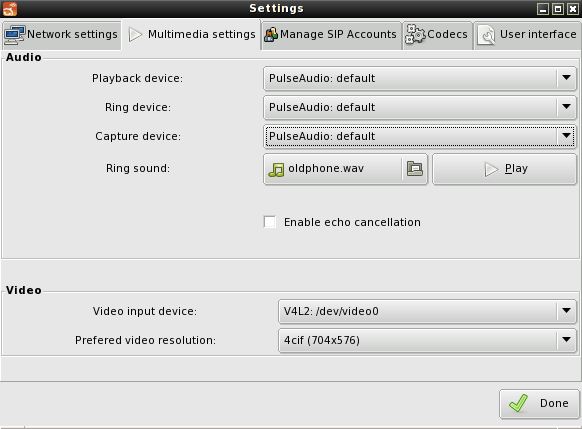
Task: Click the 'Video input device:' label
Action: click(x=145, y=311)
